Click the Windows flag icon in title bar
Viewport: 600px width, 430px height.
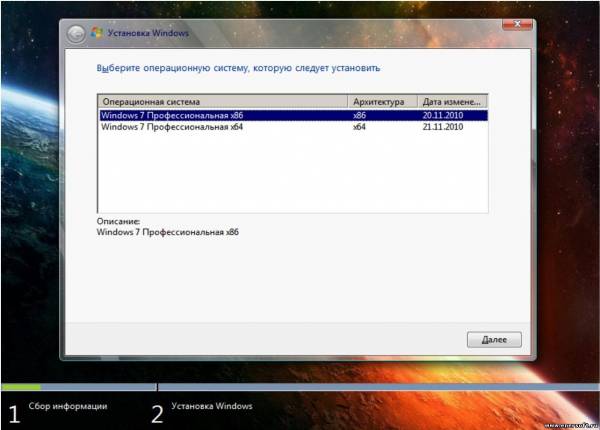(97, 33)
